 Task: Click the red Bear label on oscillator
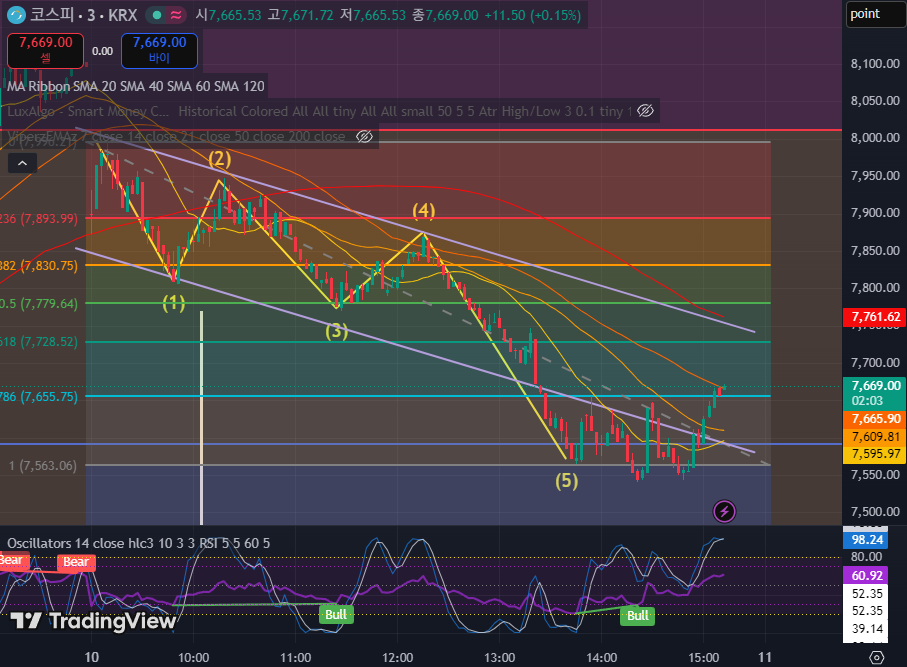(x=76, y=562)
